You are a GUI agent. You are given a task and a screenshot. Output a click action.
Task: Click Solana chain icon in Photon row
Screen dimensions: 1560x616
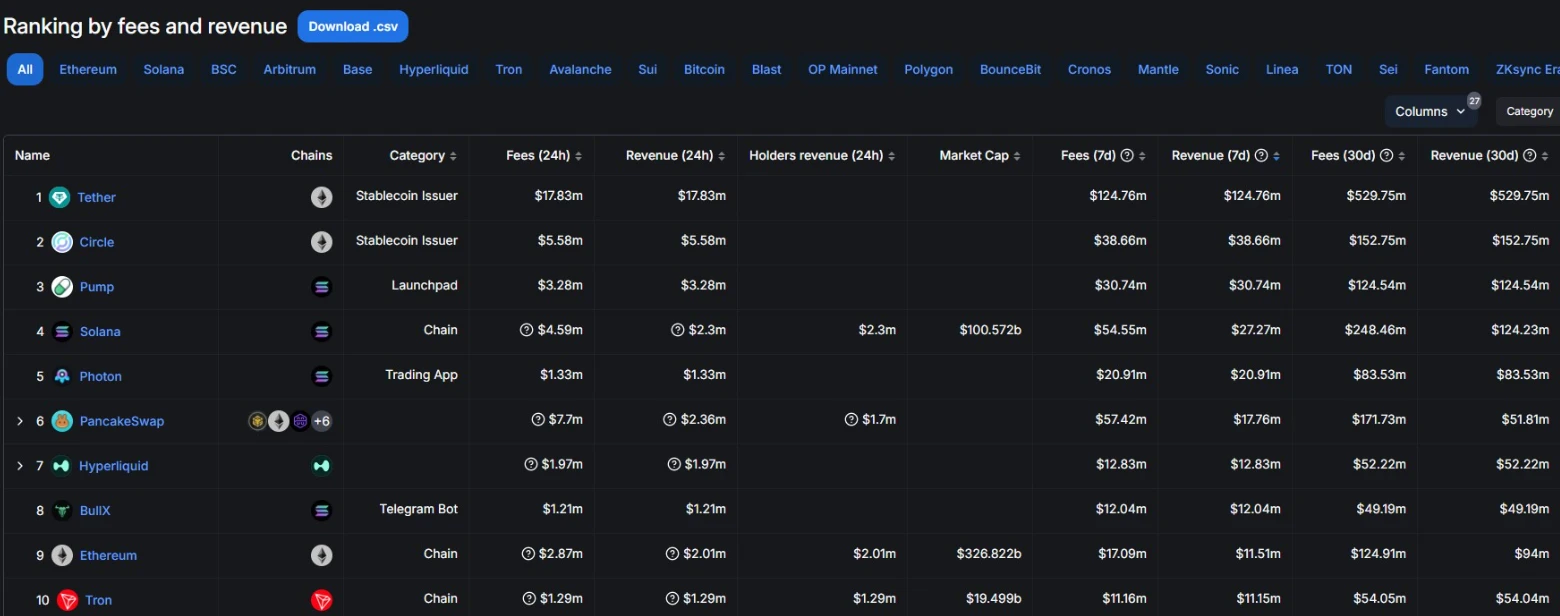(x=321, y=376)
